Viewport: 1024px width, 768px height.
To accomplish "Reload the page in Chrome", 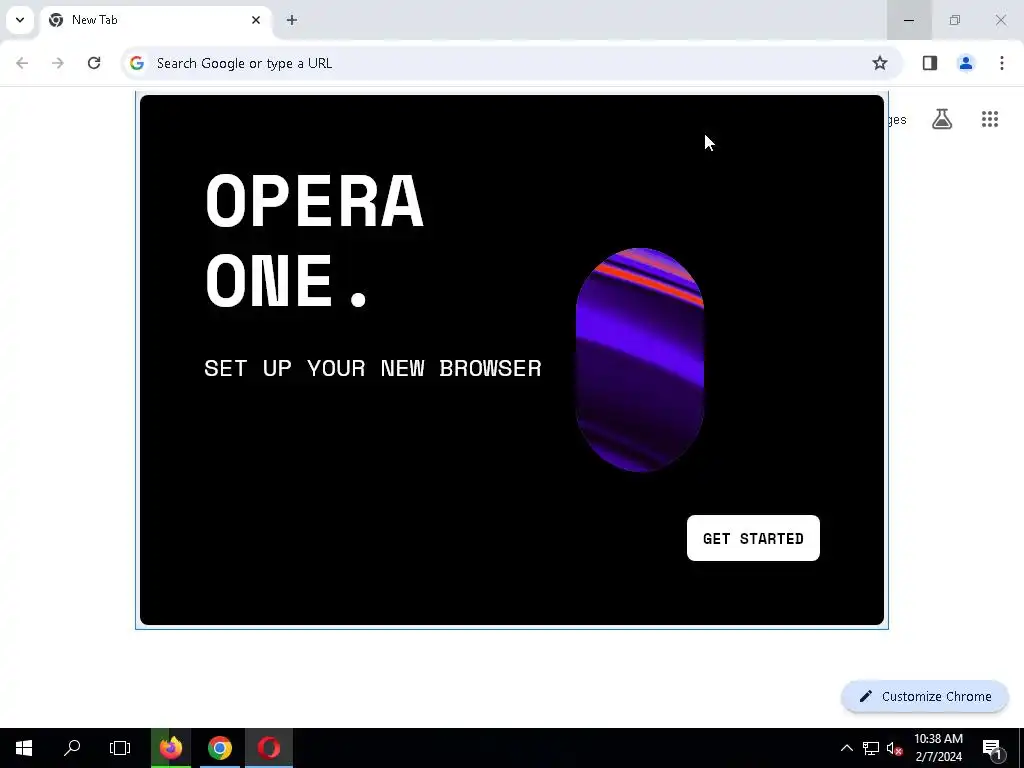I will [x=94, y=63].
